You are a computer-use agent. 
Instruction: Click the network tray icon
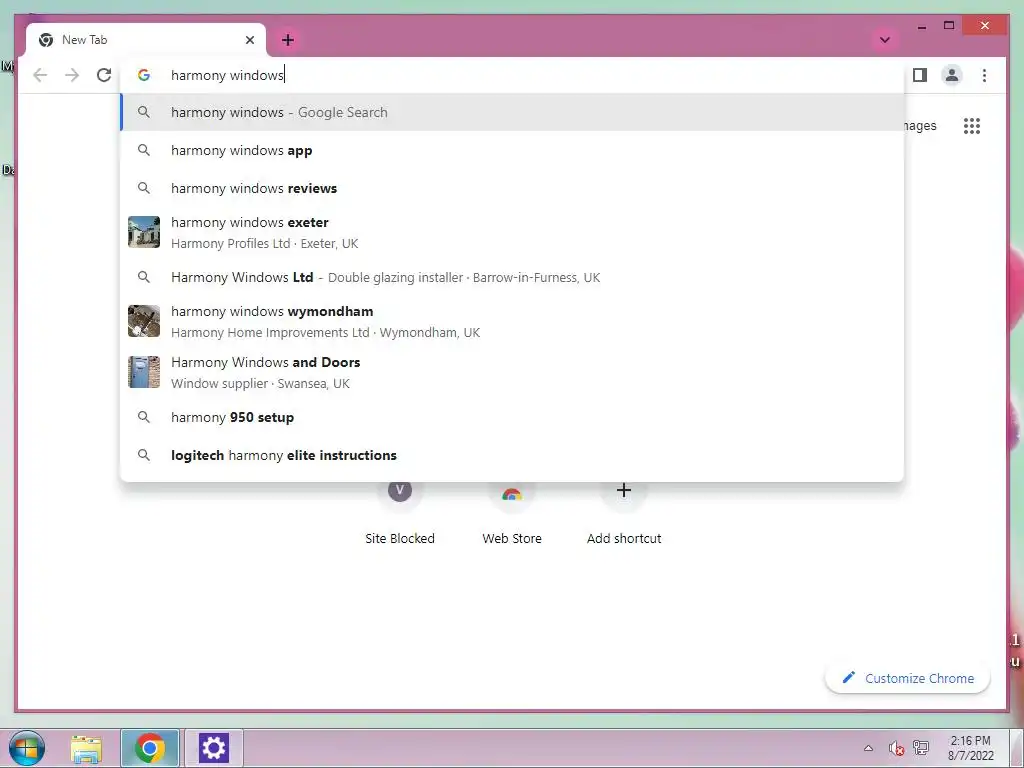click(921, 748)
